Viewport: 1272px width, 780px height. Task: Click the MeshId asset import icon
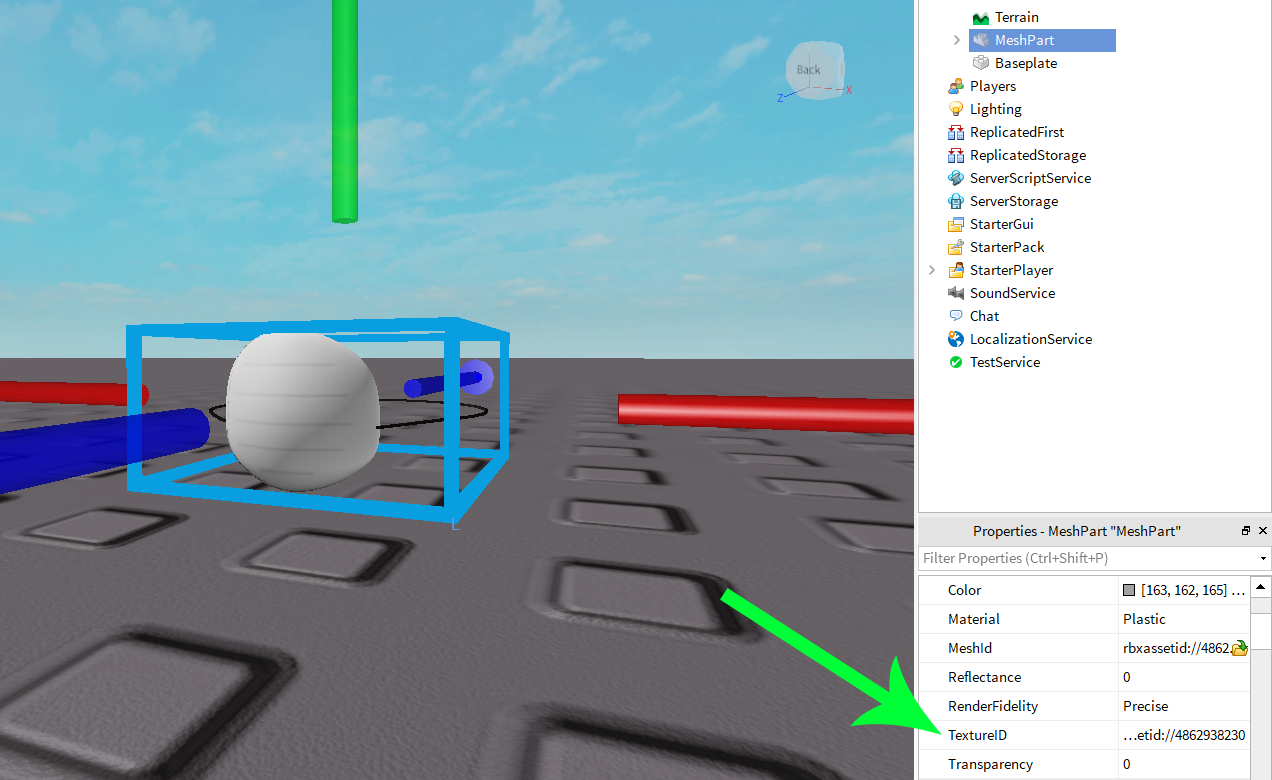click(x=1240, y=648)
